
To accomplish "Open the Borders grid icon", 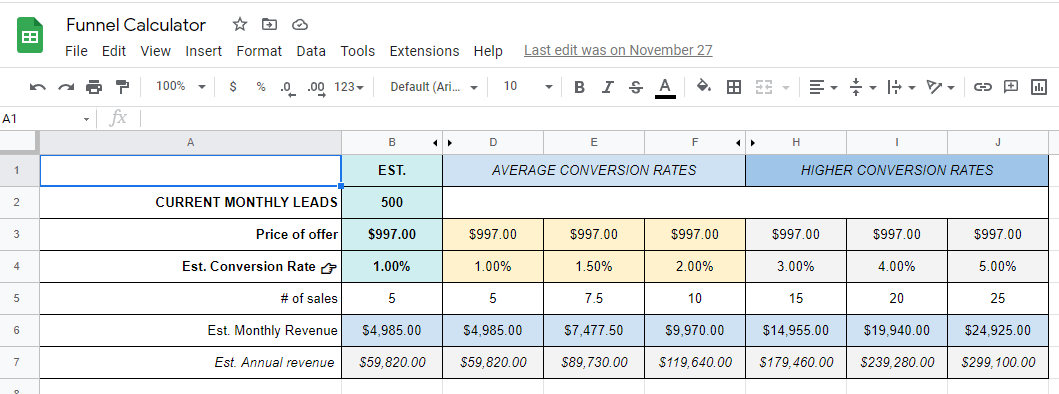I will (x=734, y=87).
